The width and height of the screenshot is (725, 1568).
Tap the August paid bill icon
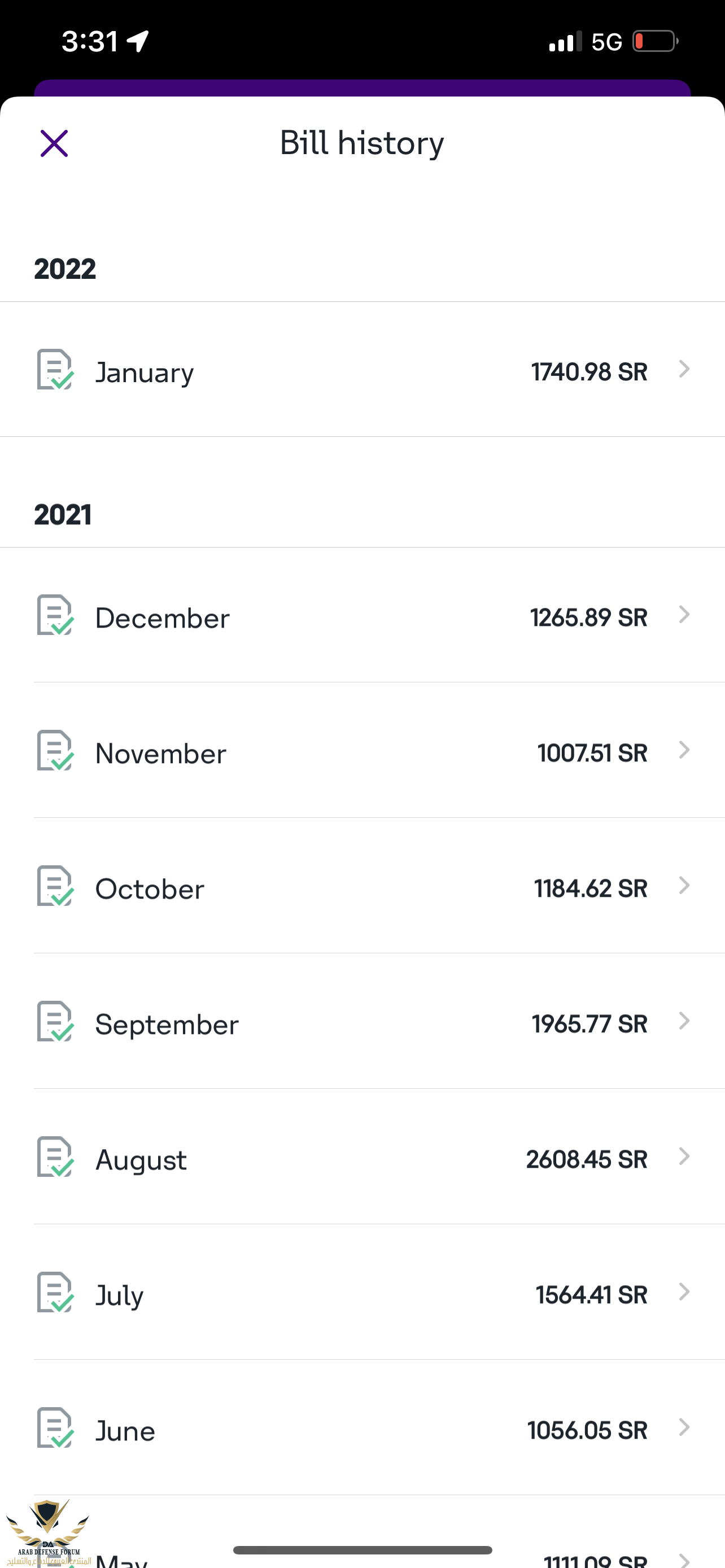(55, 1157)
